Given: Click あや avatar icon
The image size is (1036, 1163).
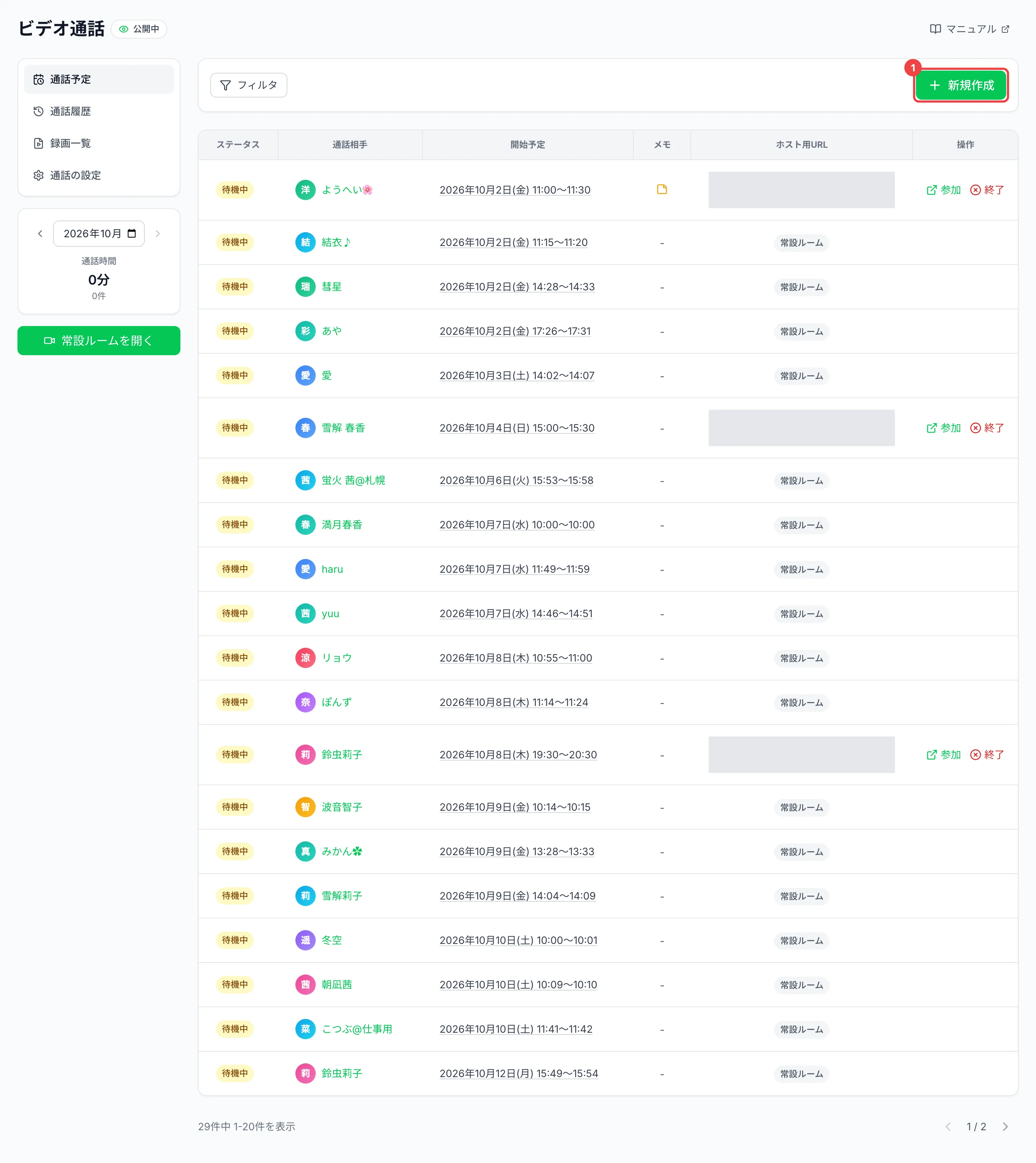Looking at the screenshot, I should [306, 332].
